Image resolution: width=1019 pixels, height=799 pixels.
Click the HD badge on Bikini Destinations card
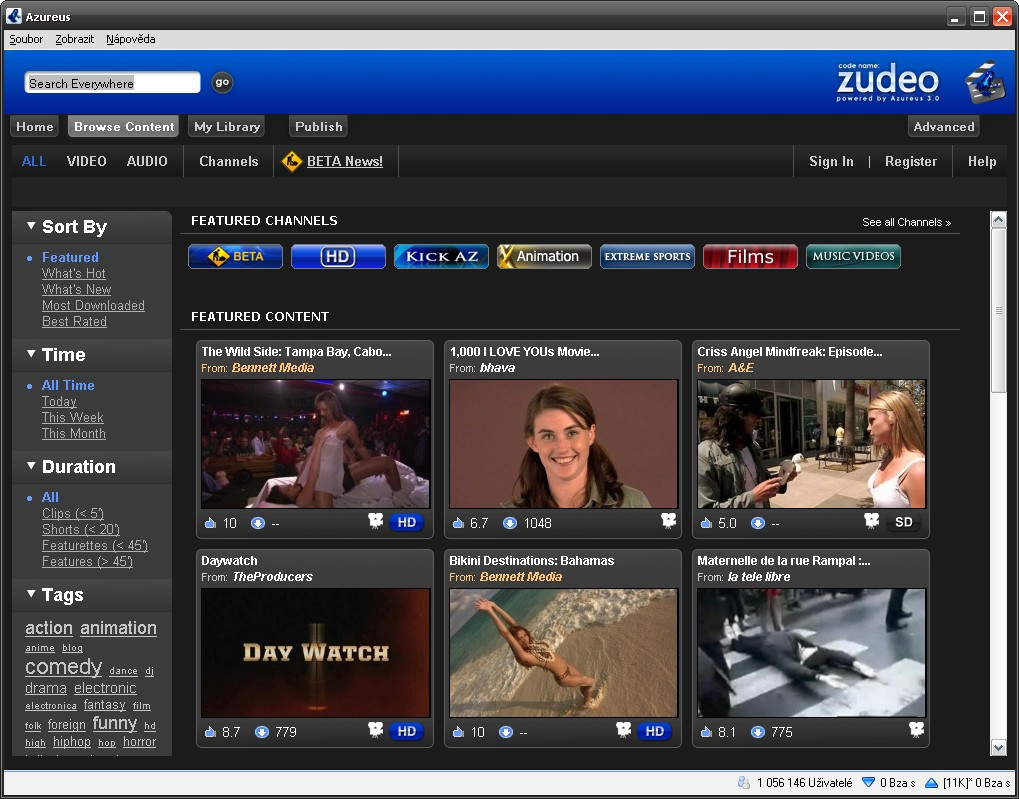(x=654, y=731)
